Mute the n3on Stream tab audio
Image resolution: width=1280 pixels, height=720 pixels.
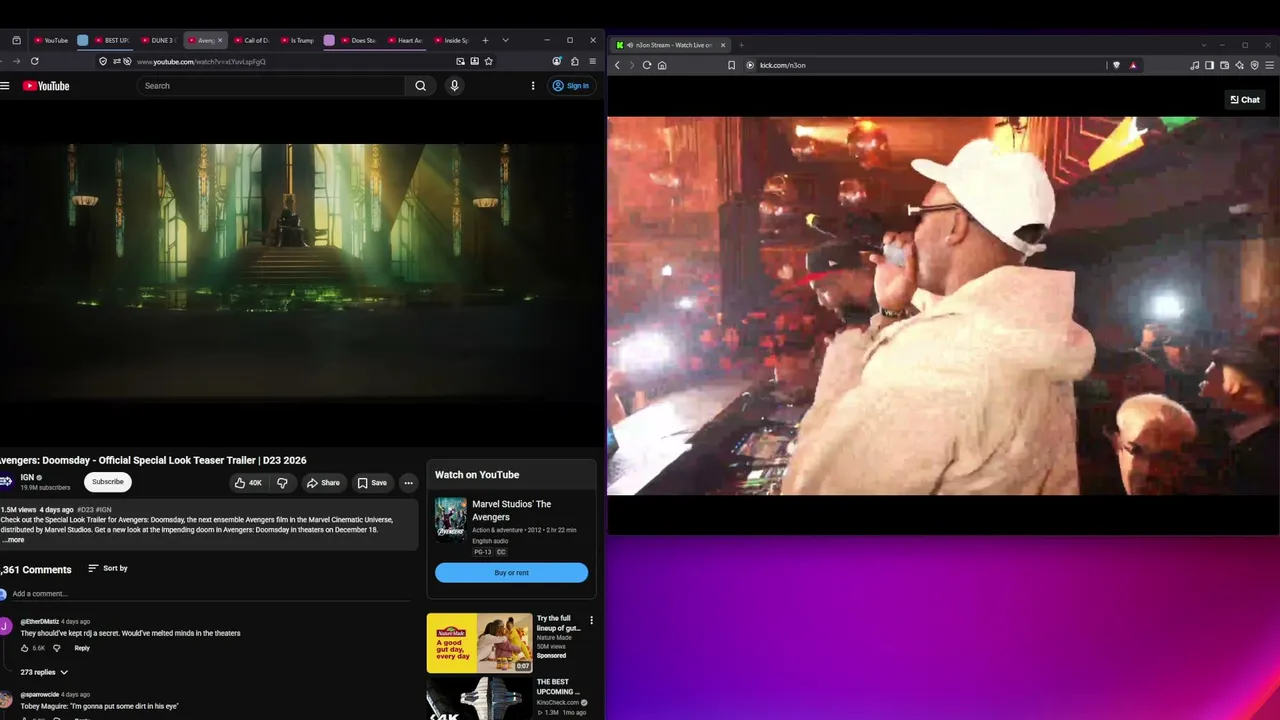pos(629,45)
